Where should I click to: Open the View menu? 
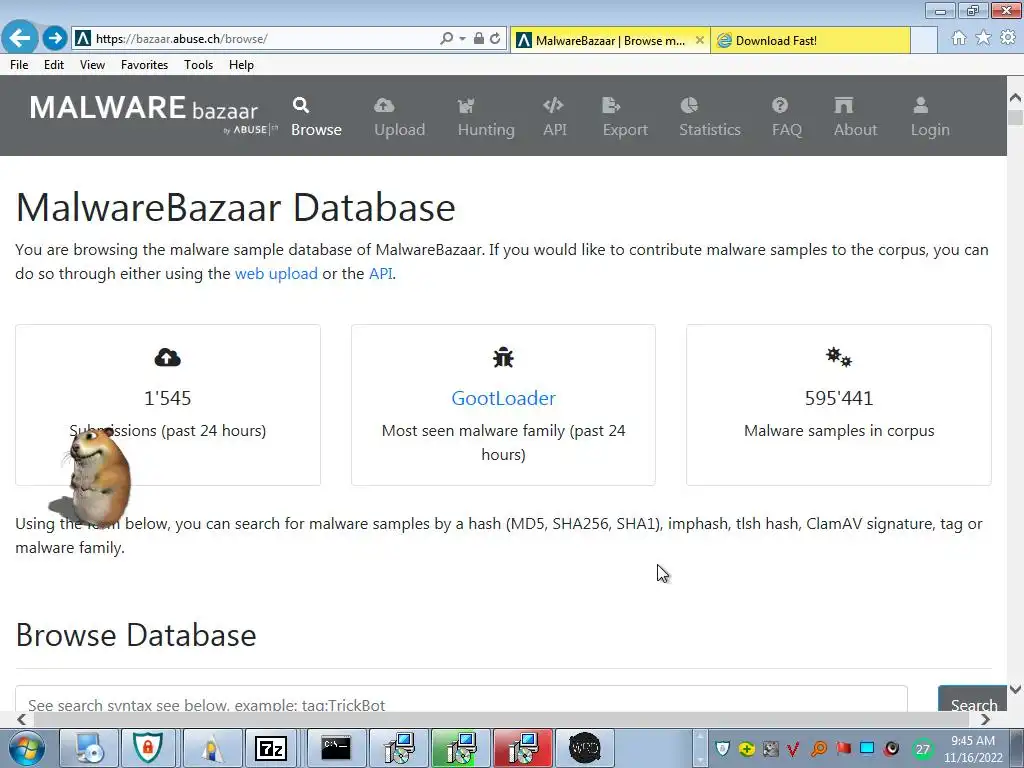point(92,65)
